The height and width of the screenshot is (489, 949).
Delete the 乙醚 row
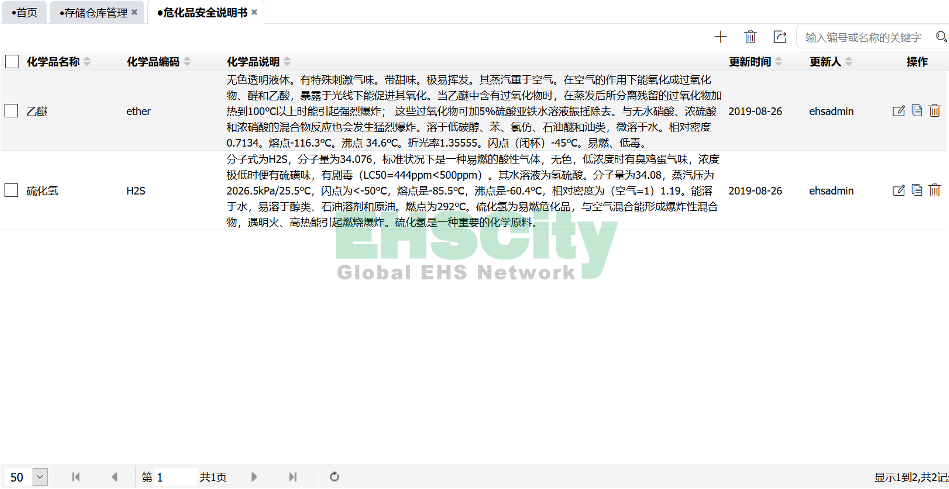tap(935, 110)
